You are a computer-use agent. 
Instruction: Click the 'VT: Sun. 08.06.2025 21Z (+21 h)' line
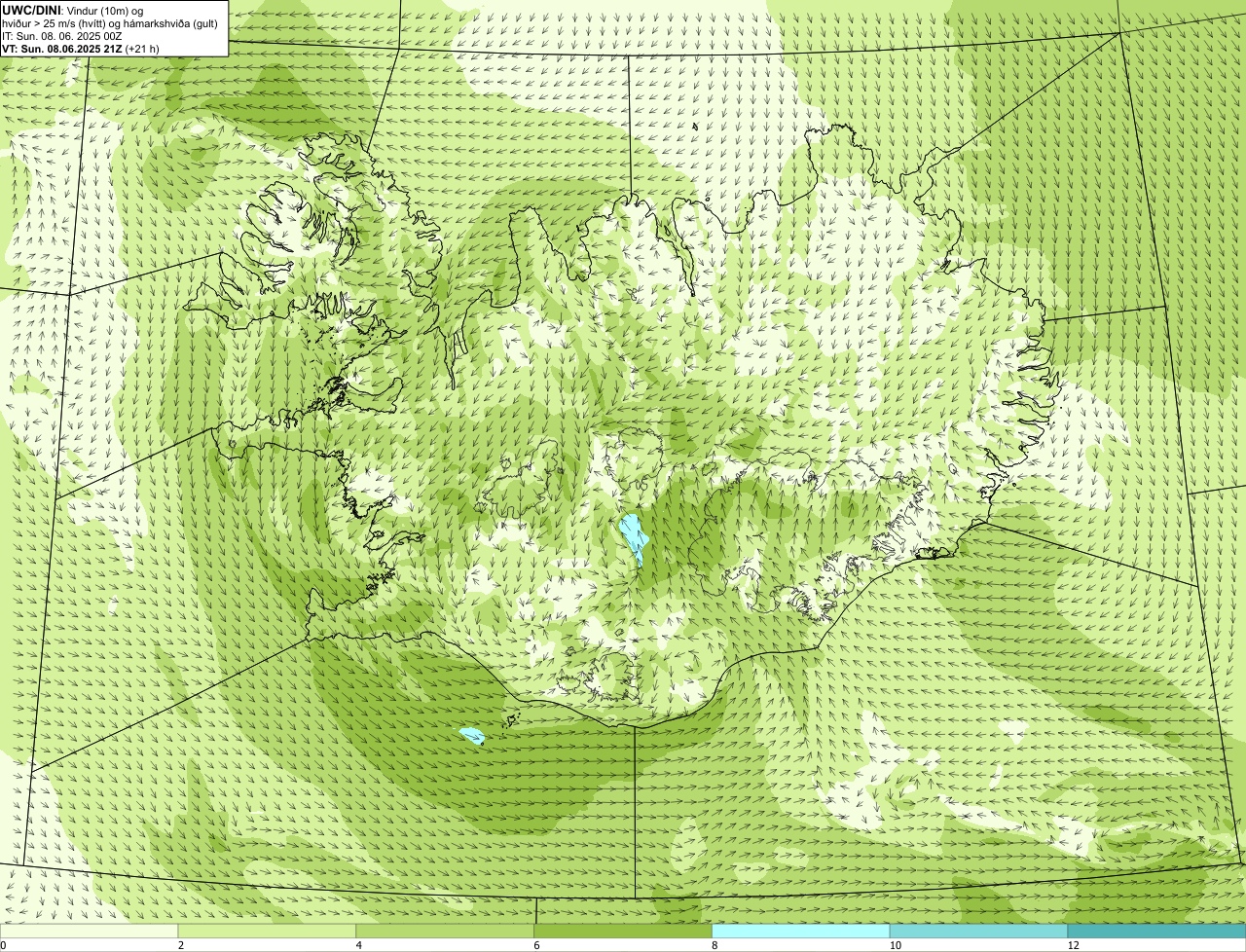81,48
